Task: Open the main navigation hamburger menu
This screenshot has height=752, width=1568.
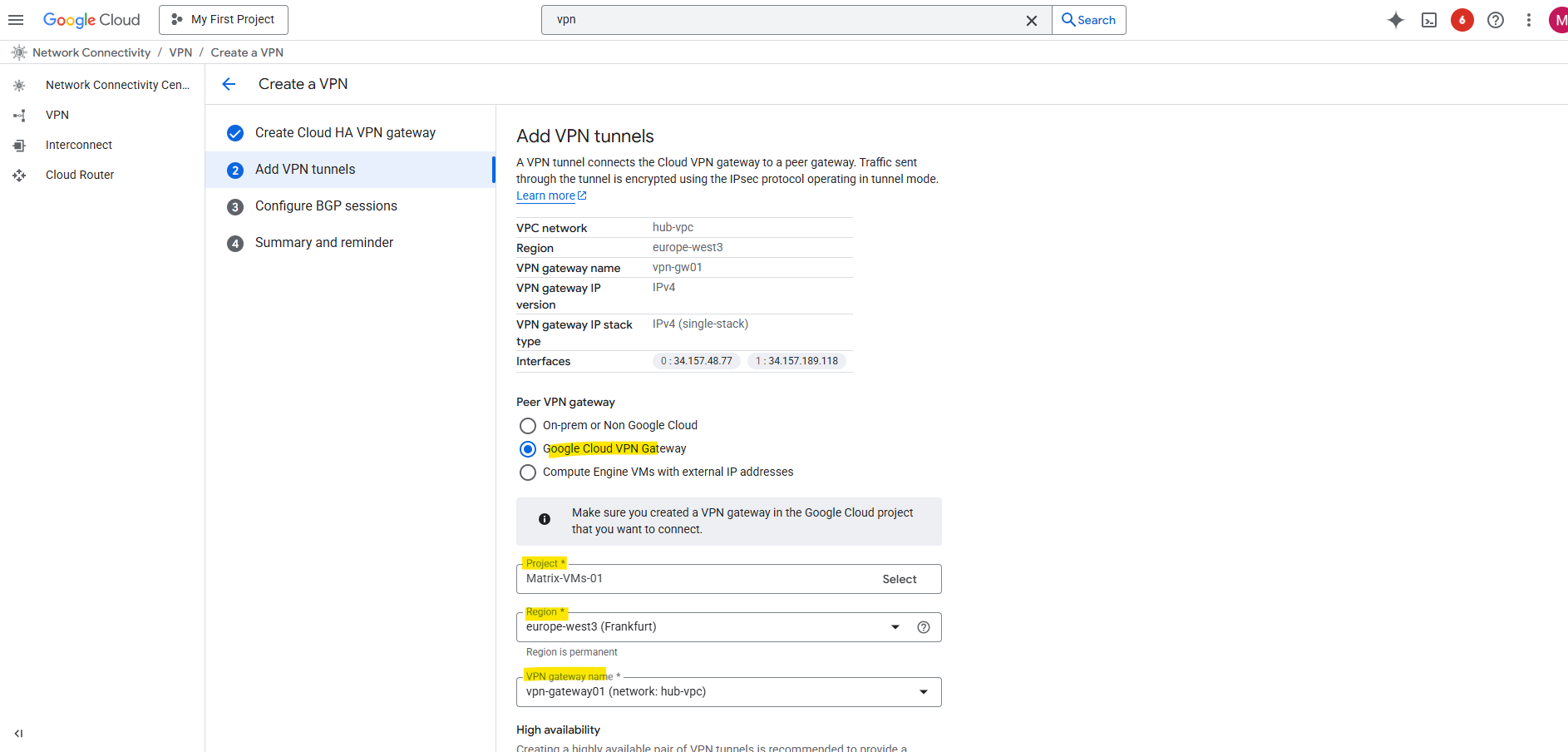Action: coord(16,20)
